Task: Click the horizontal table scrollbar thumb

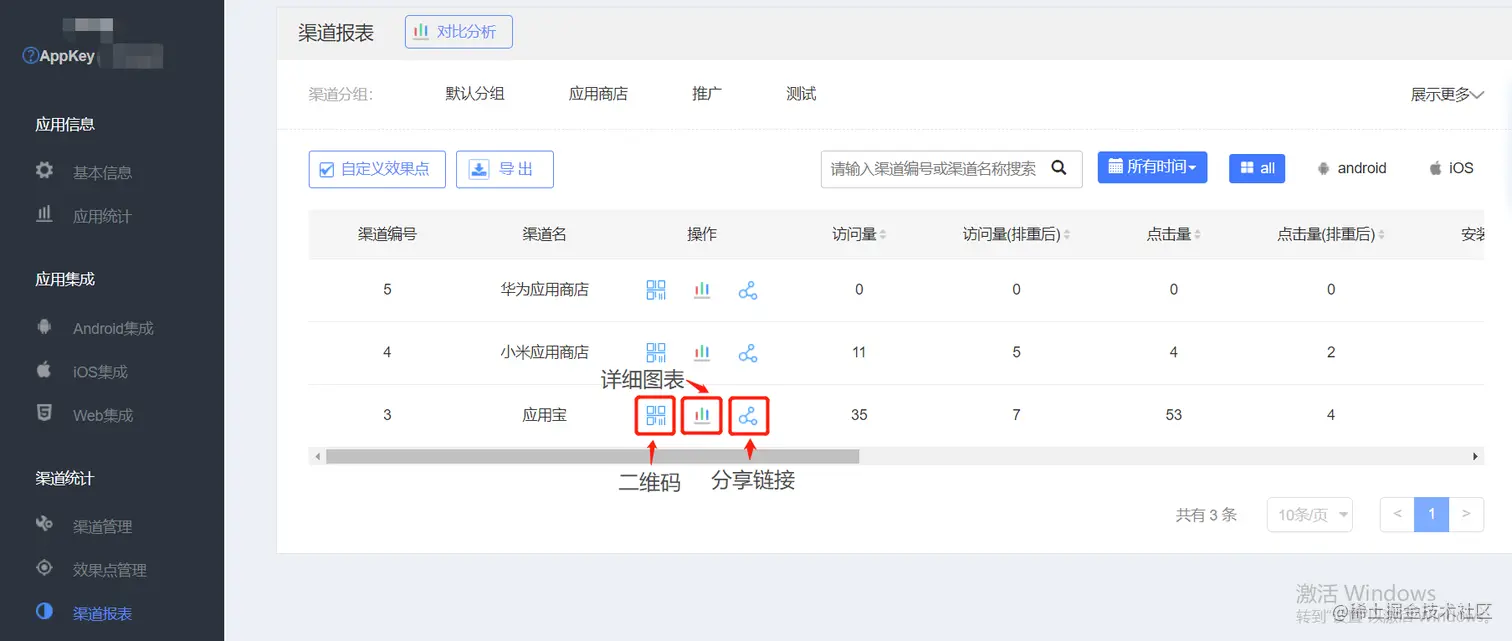Action: tap(592, 456)
